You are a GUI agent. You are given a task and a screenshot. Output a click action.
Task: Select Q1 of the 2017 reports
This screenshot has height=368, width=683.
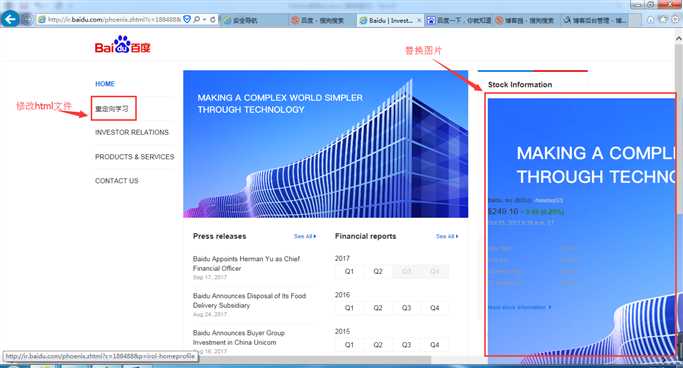point(349,271)
